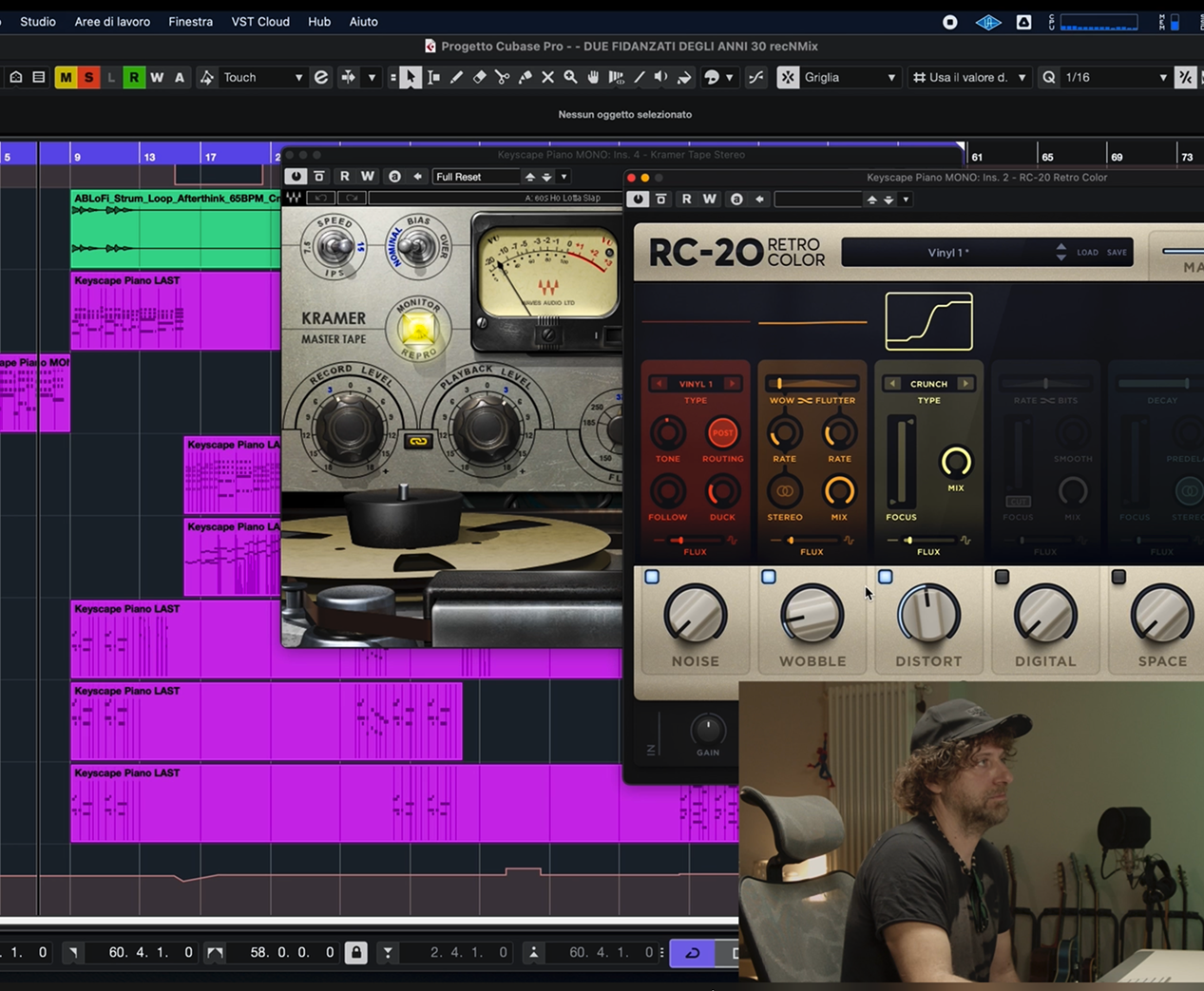Select the Eraser tool in toolbar

point(479,78)
